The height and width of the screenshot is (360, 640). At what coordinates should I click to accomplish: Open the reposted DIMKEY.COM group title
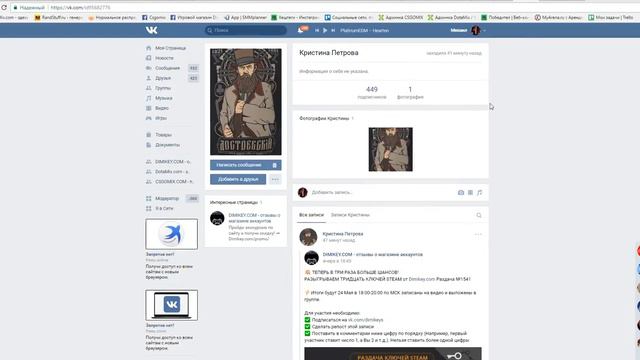(x=373, y=254)
